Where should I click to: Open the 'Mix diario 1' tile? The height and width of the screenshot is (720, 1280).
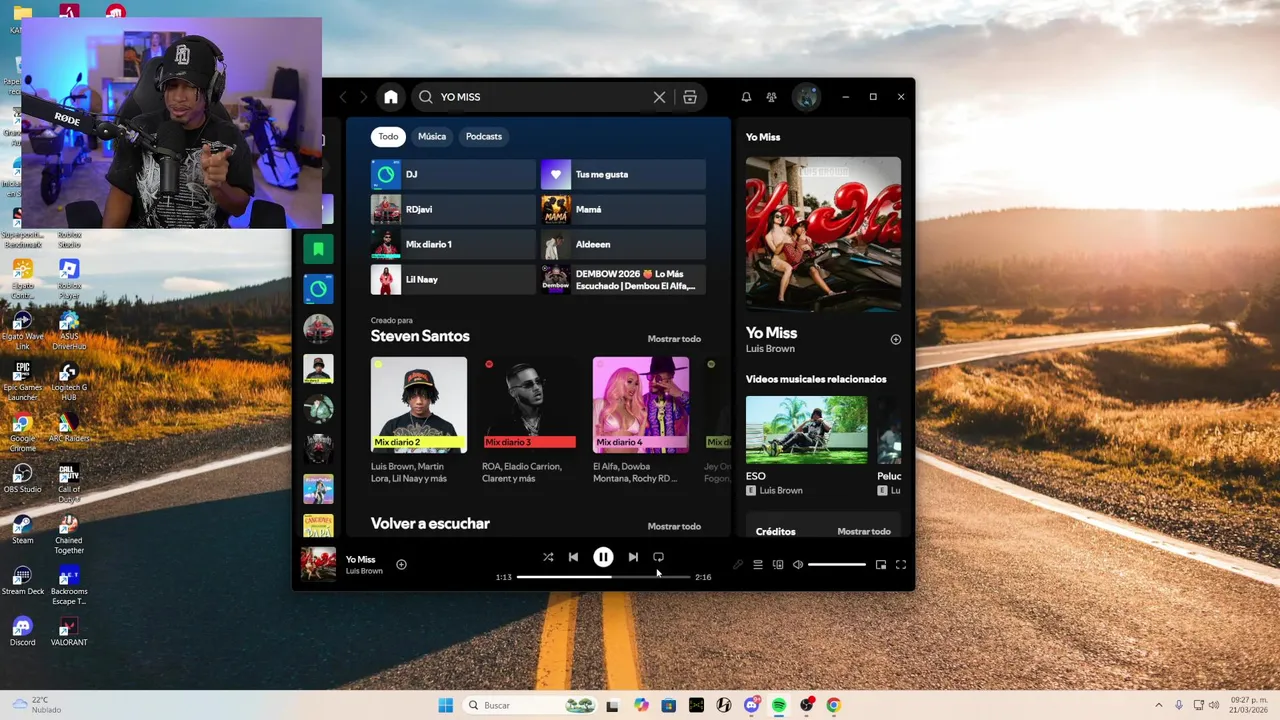coord(453,244)
